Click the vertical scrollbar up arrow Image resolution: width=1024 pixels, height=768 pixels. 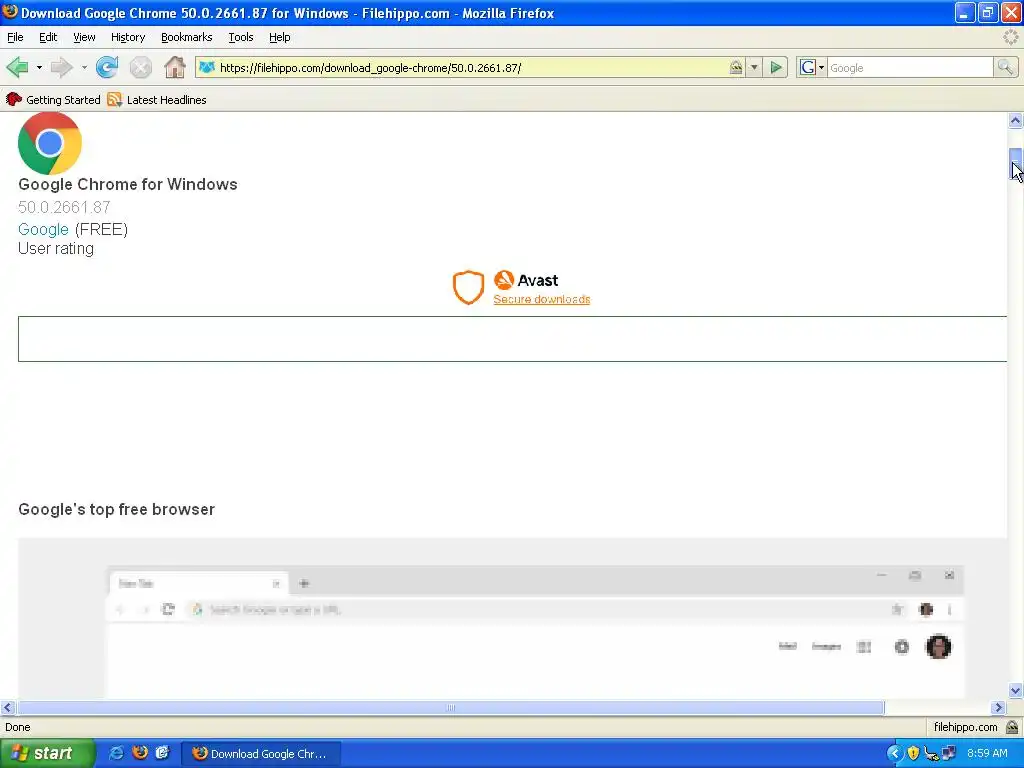[x=1015, y=120]
